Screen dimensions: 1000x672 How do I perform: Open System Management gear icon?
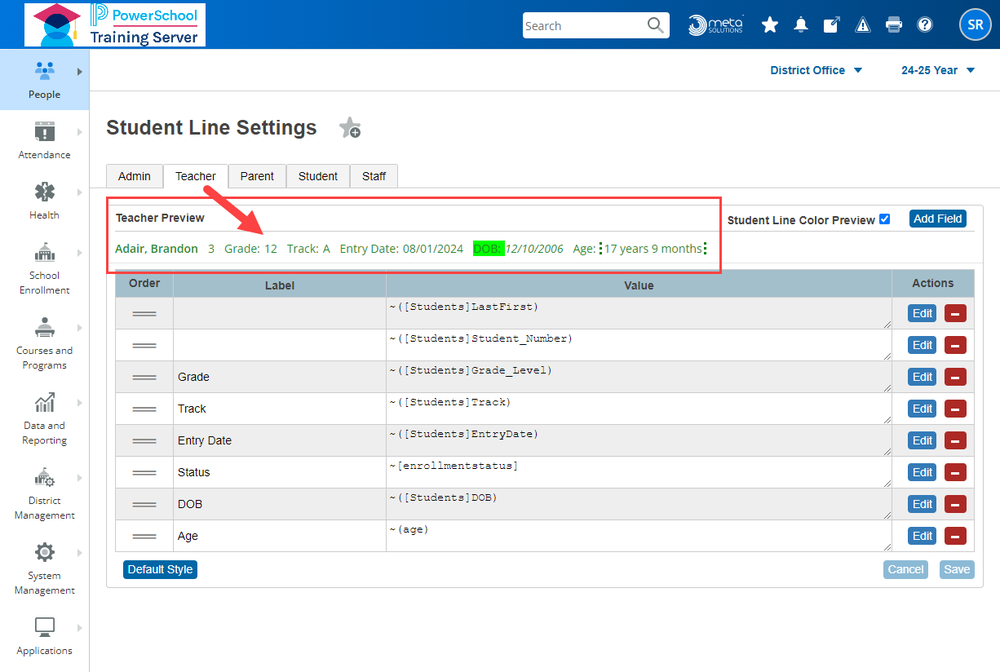pos(44,552)
